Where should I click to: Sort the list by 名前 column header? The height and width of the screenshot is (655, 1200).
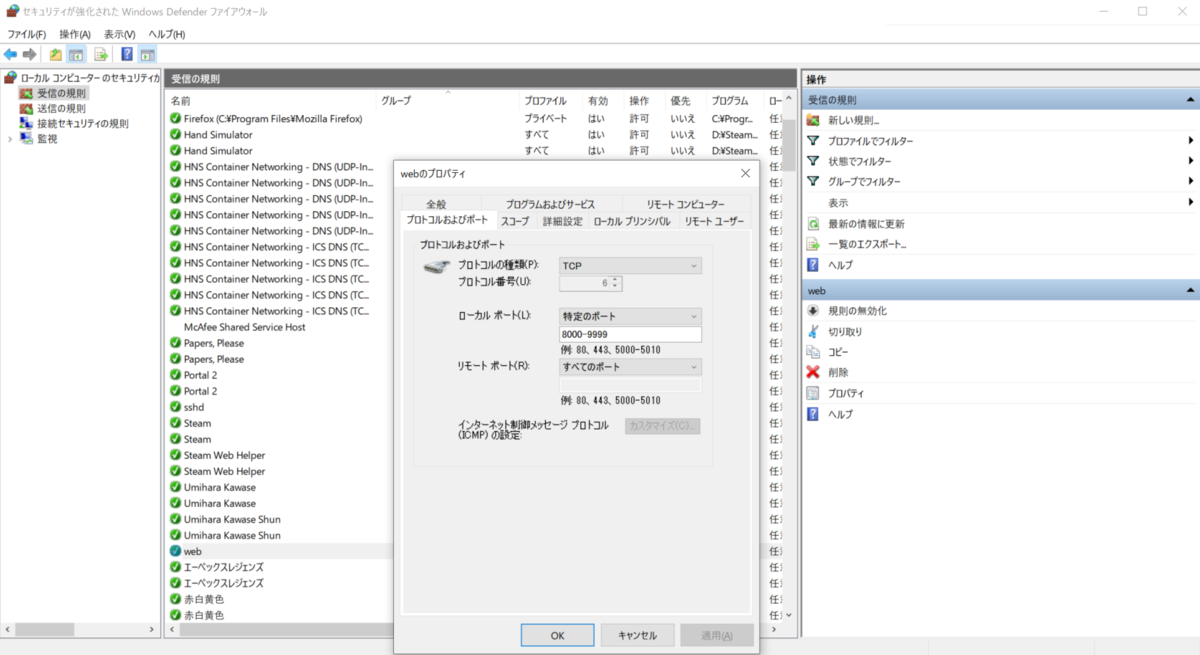(x=270, y=101)
